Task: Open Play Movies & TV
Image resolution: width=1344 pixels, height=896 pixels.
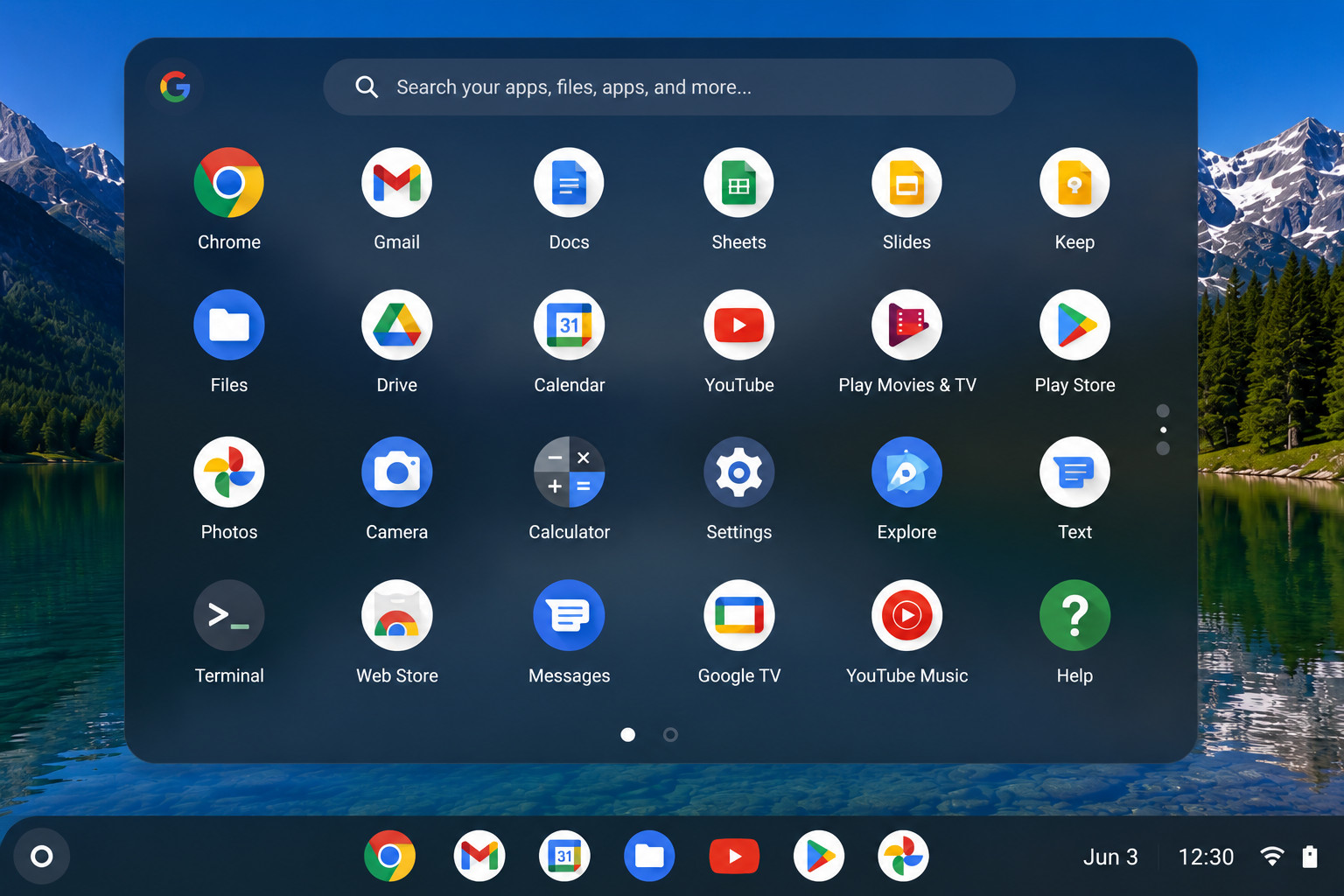Action: (906, 325)
